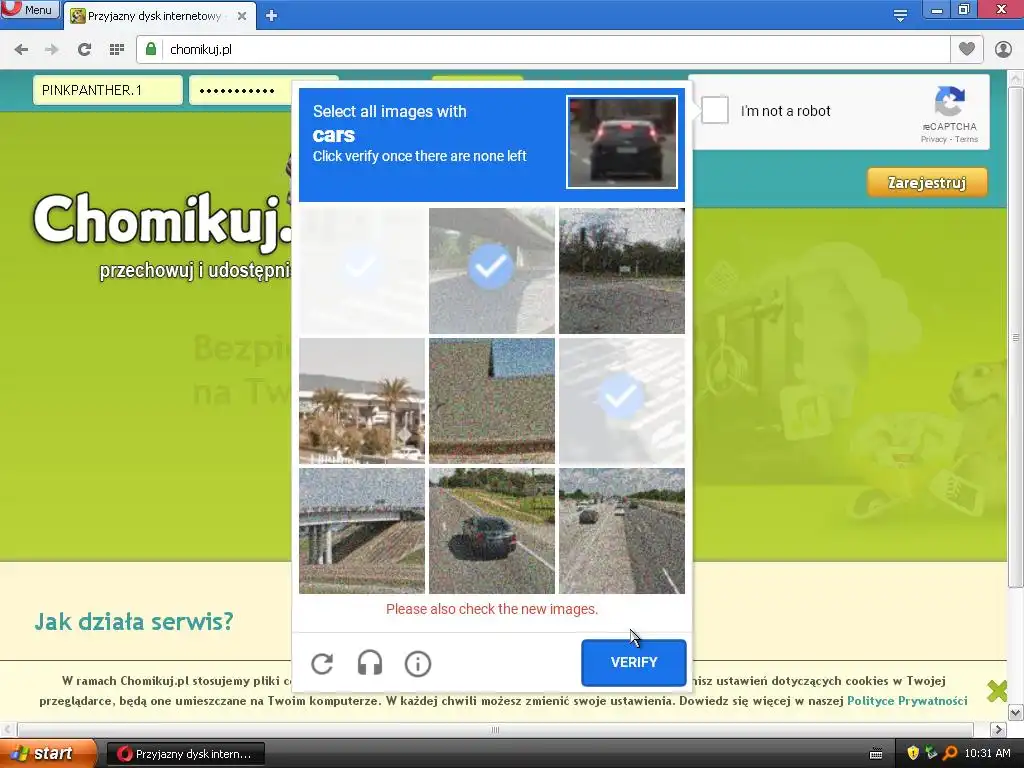
Task: Switch to audio captcha challenge
Action: coord(370,664)
